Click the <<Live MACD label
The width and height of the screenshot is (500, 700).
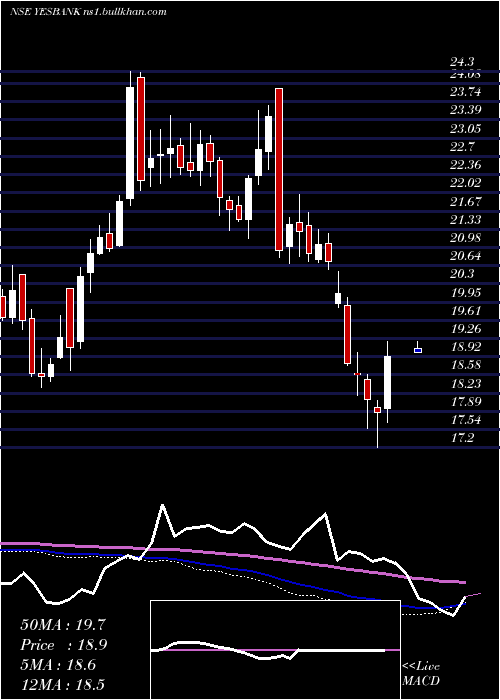click(421, 673)
